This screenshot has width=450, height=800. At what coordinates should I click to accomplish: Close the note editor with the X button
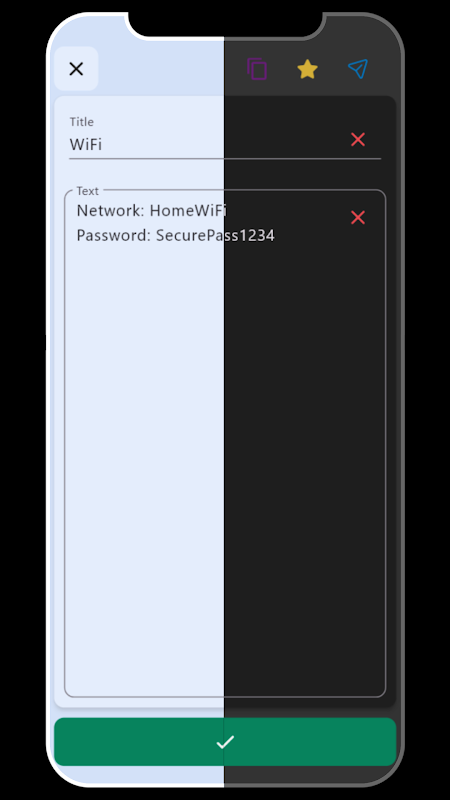pos(76,69)
